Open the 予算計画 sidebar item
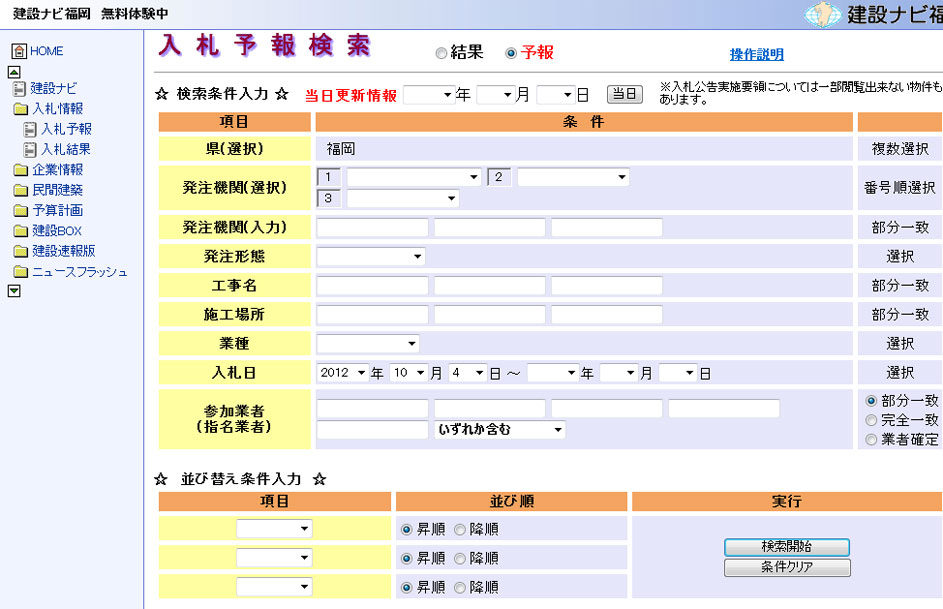This screenshot has height=609, width=943. click(58, 210)
